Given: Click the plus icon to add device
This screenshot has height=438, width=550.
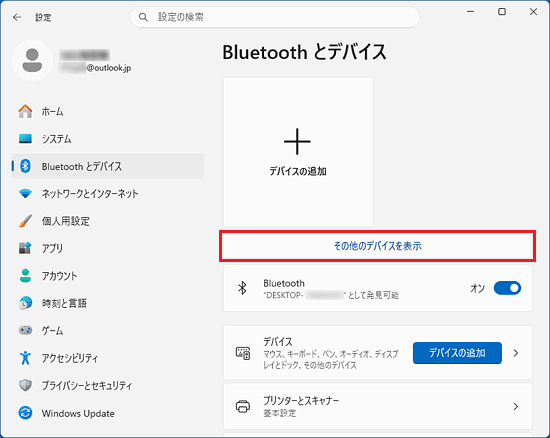Looking at the screenshot, I should click(297, 141).
